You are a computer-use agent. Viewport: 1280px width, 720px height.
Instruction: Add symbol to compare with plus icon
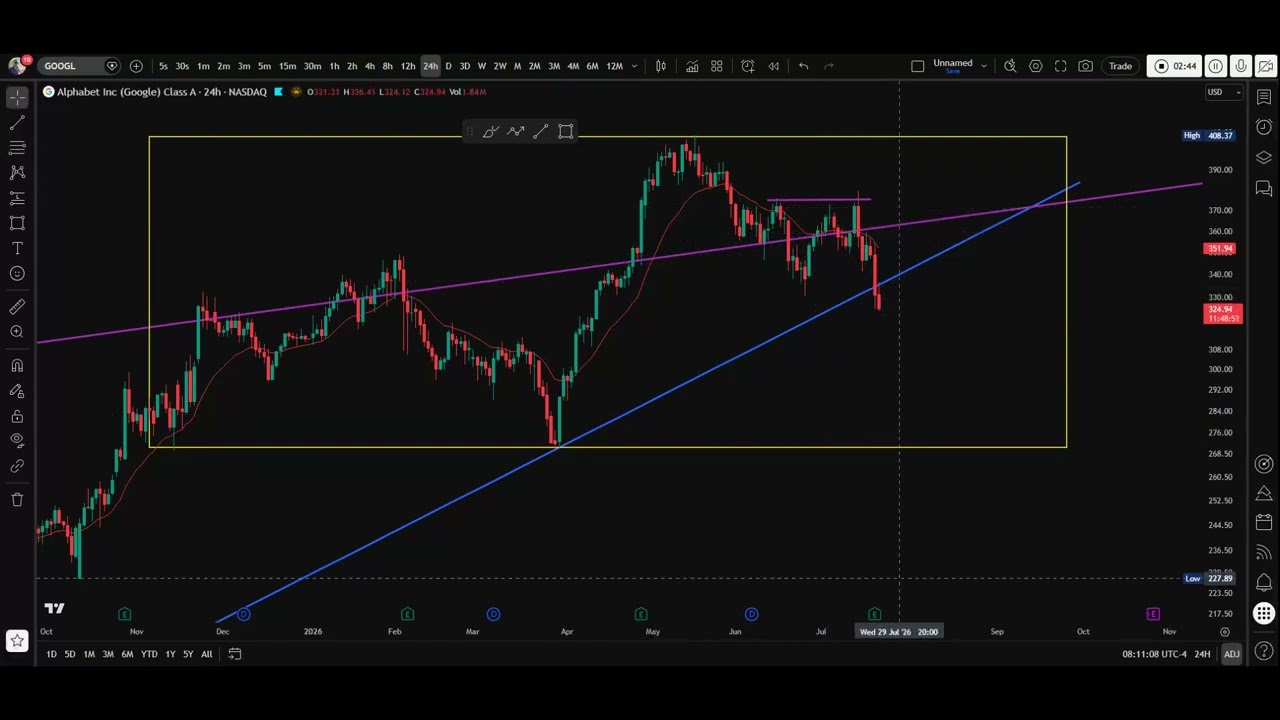coord(136,66)
